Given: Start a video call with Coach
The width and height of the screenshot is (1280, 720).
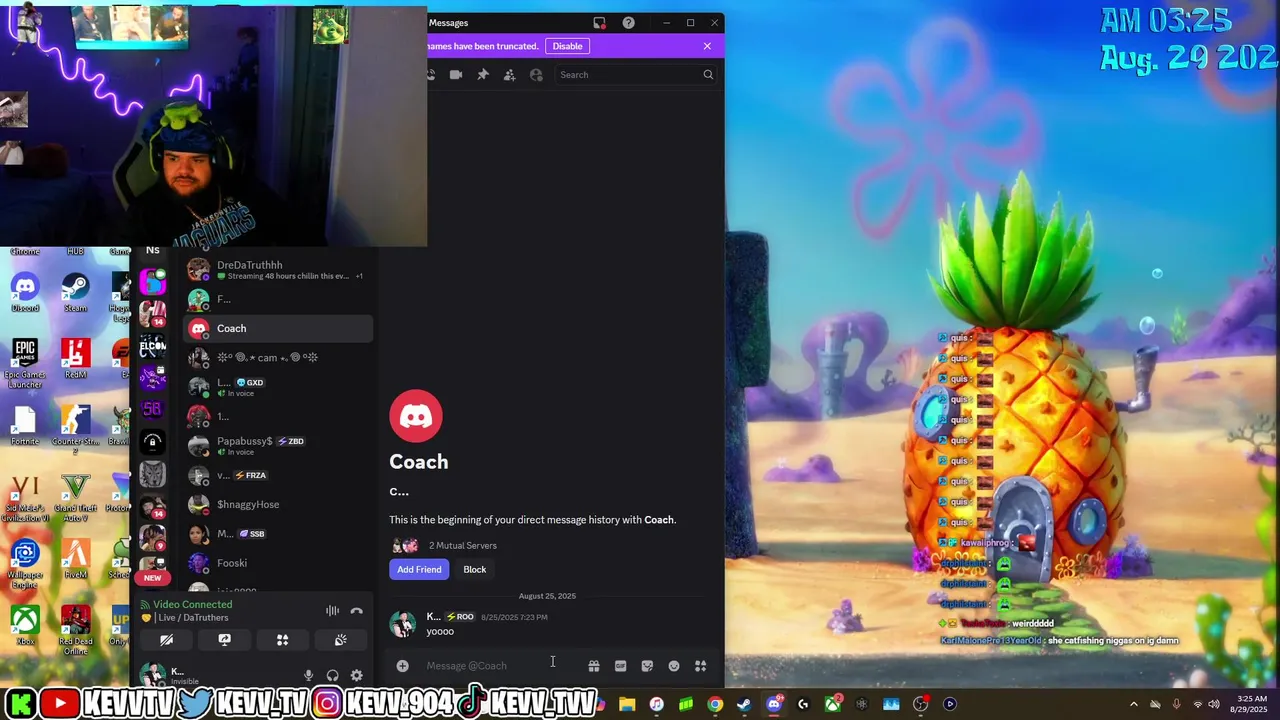Looking at the screenshot, I should [456, 75].
